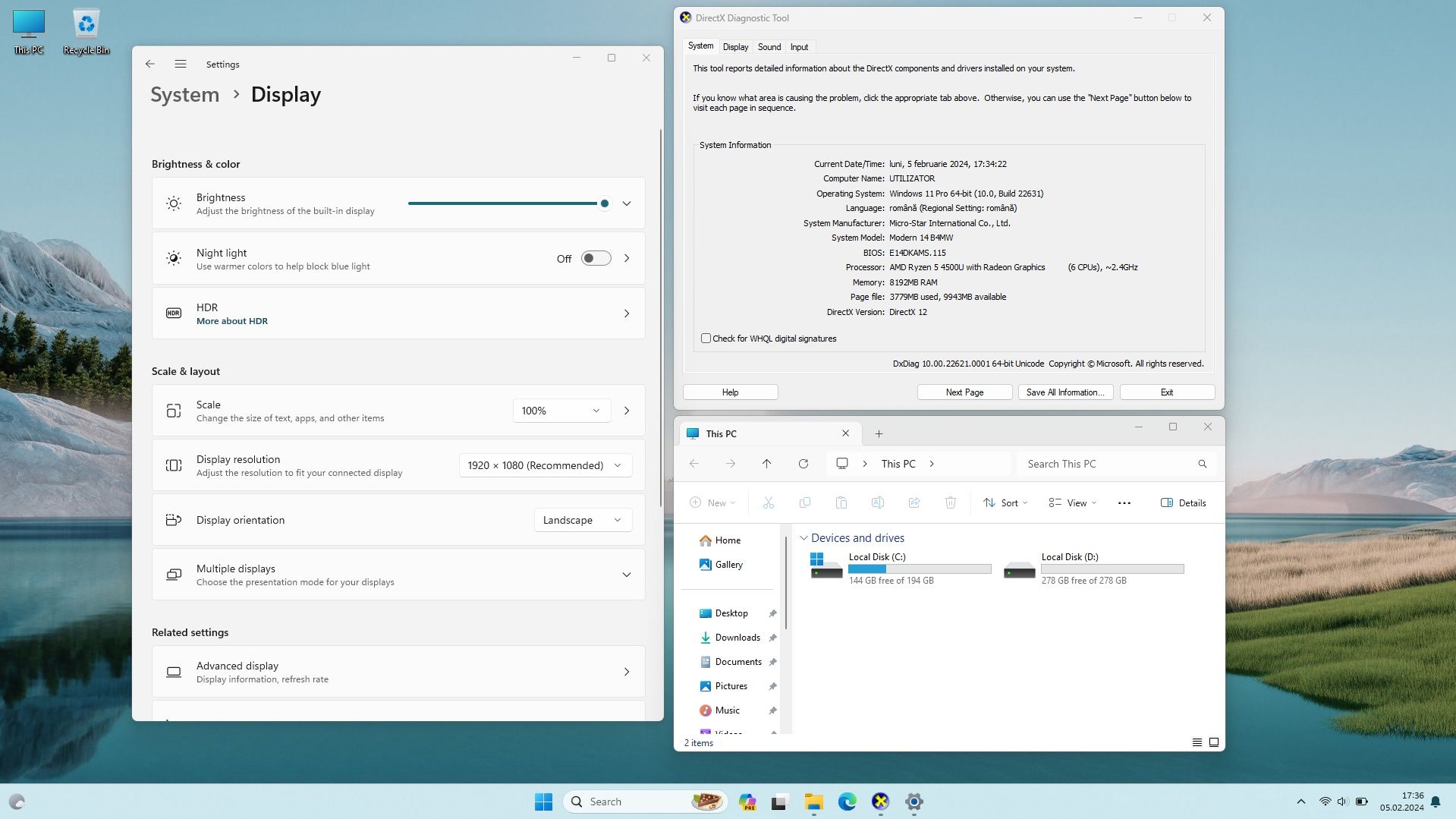Open Display resolution dropdown

[x=545, y=465]
